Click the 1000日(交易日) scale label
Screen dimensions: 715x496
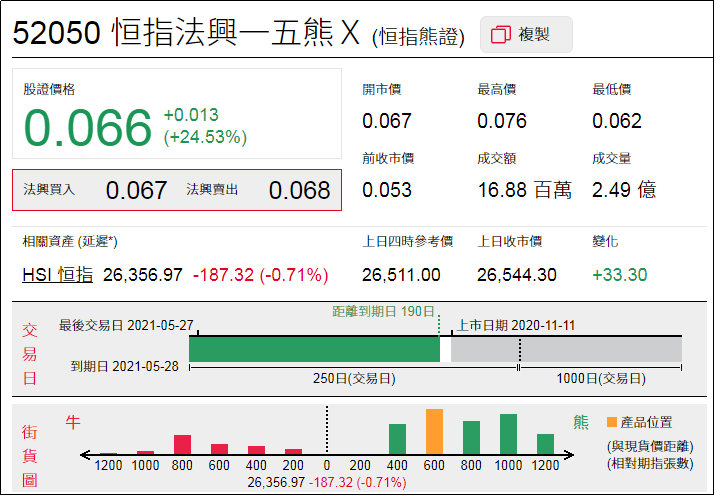point(601,378)
